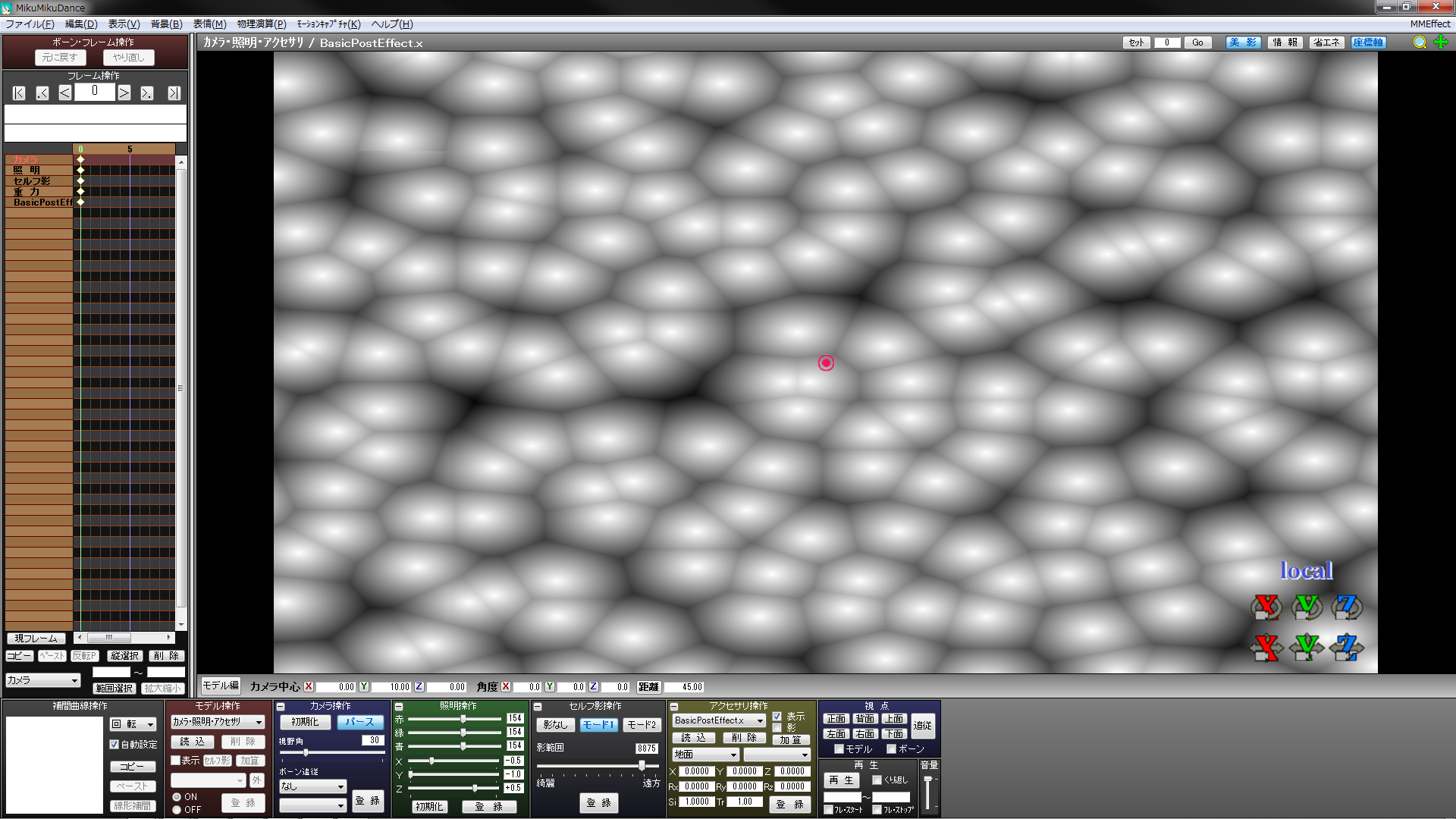Select the OFF radio button
This screenshot has width=1456, height=819.
coord(177,810)
